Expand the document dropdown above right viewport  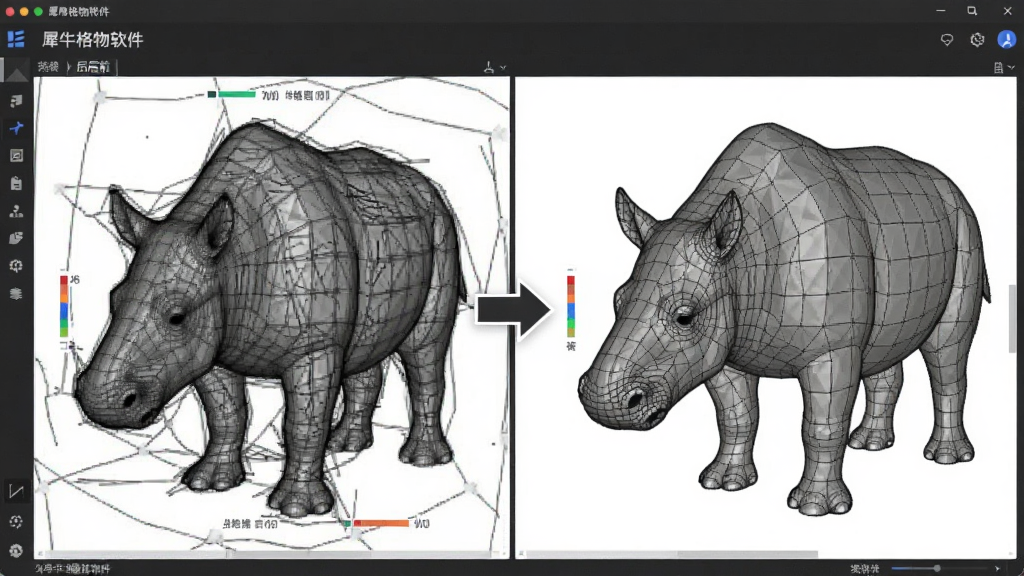(1004, 67)
